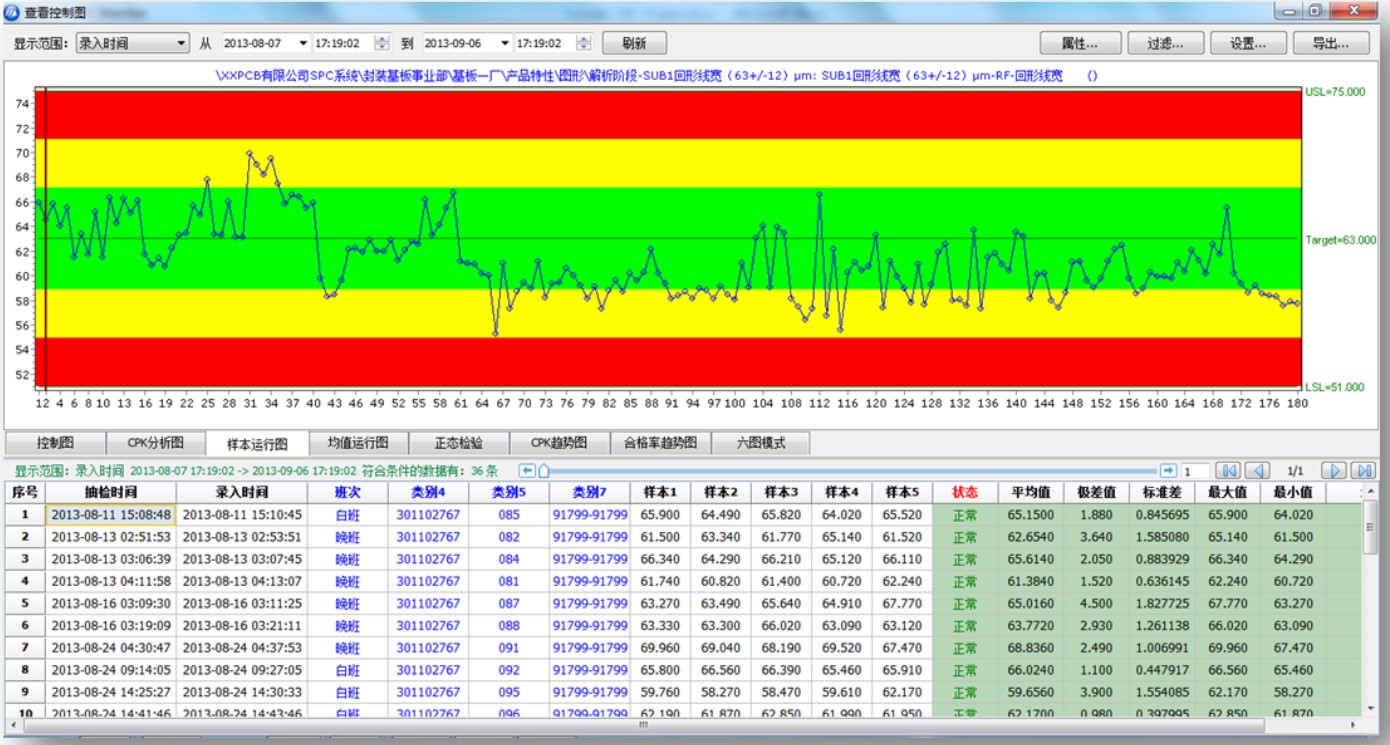Click the start time field 17:19:02
The image size is (1390, 745).
tap(343, 44)
